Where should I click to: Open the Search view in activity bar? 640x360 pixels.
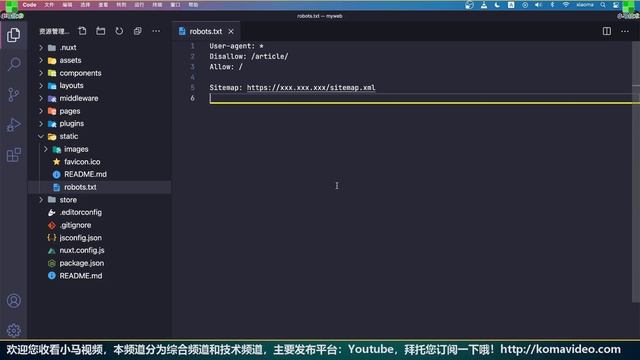click(13, 64)
